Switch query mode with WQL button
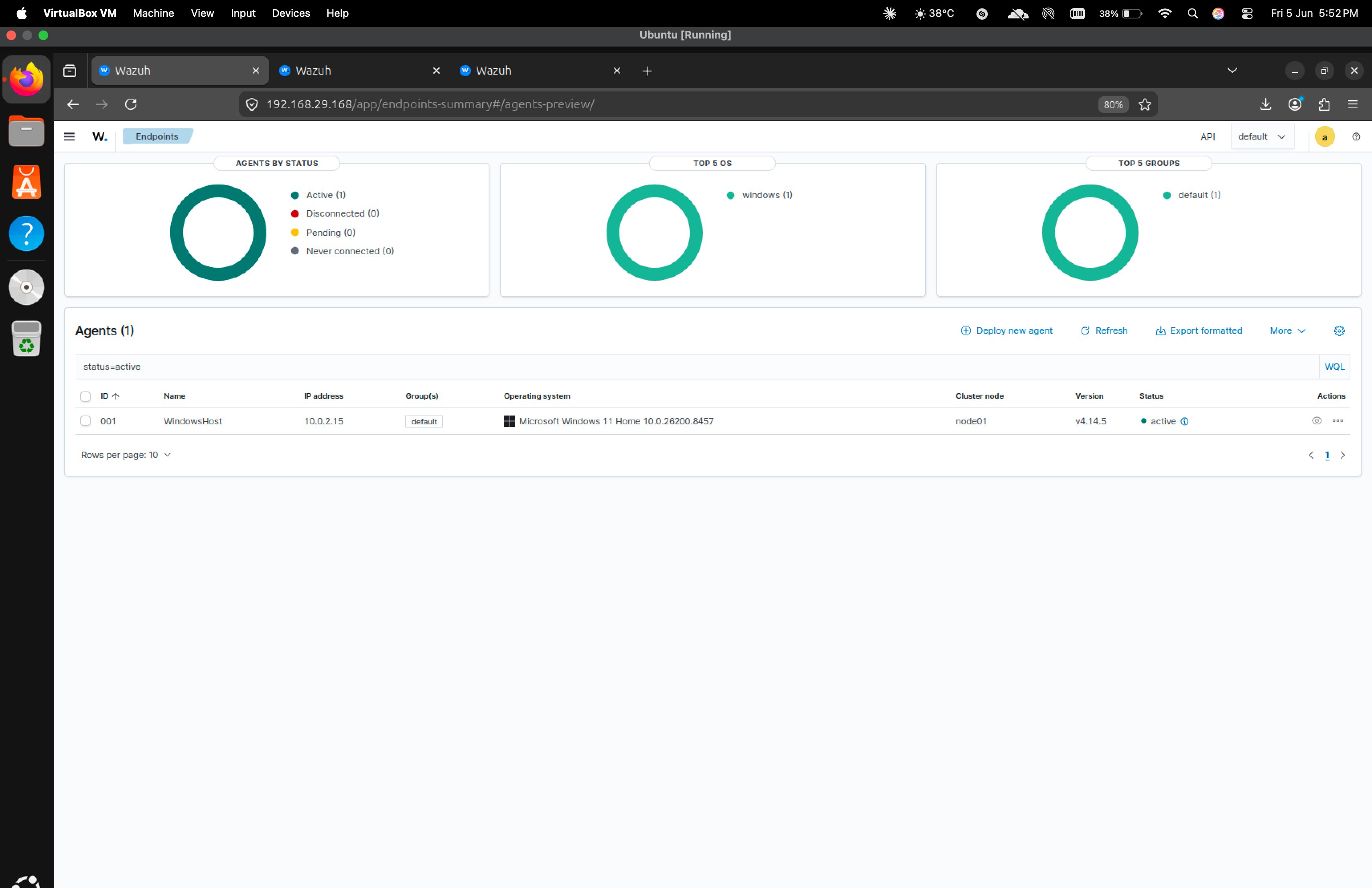The height and width of the screenshot is (888, 1372). click(x=1335, y=367)
